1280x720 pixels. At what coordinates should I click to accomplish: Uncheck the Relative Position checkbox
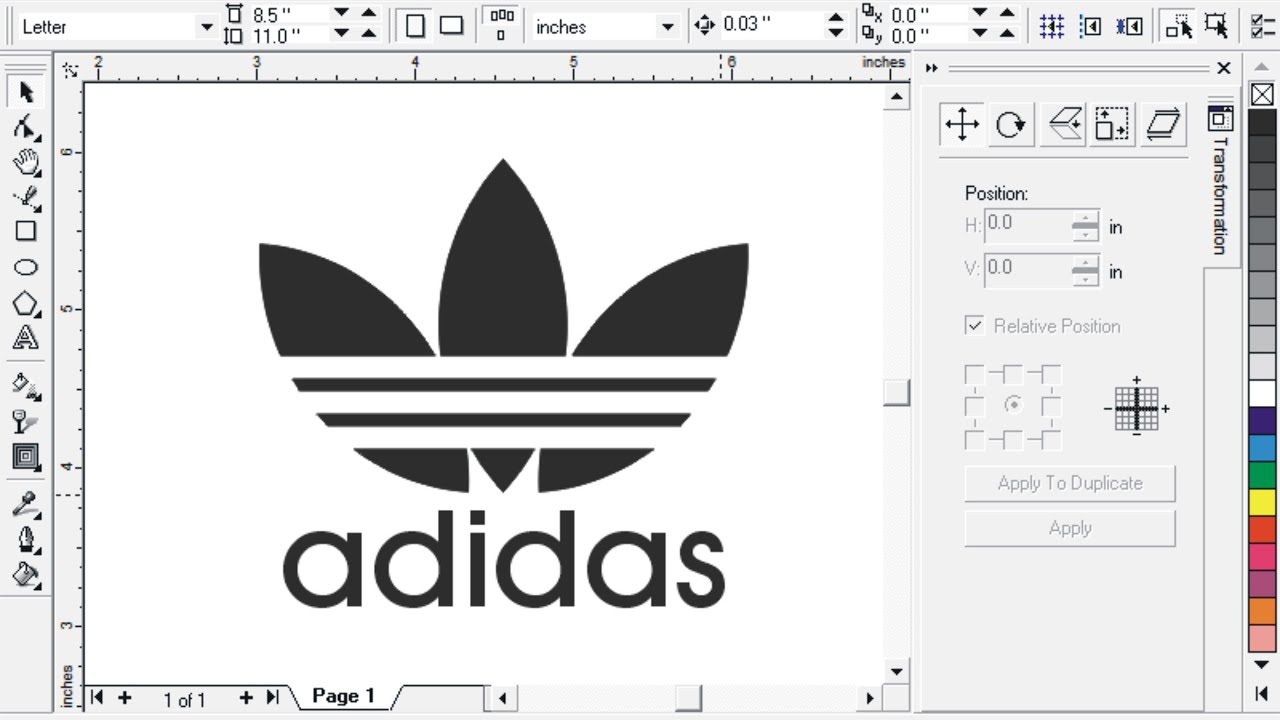click(x=974, y=326)
